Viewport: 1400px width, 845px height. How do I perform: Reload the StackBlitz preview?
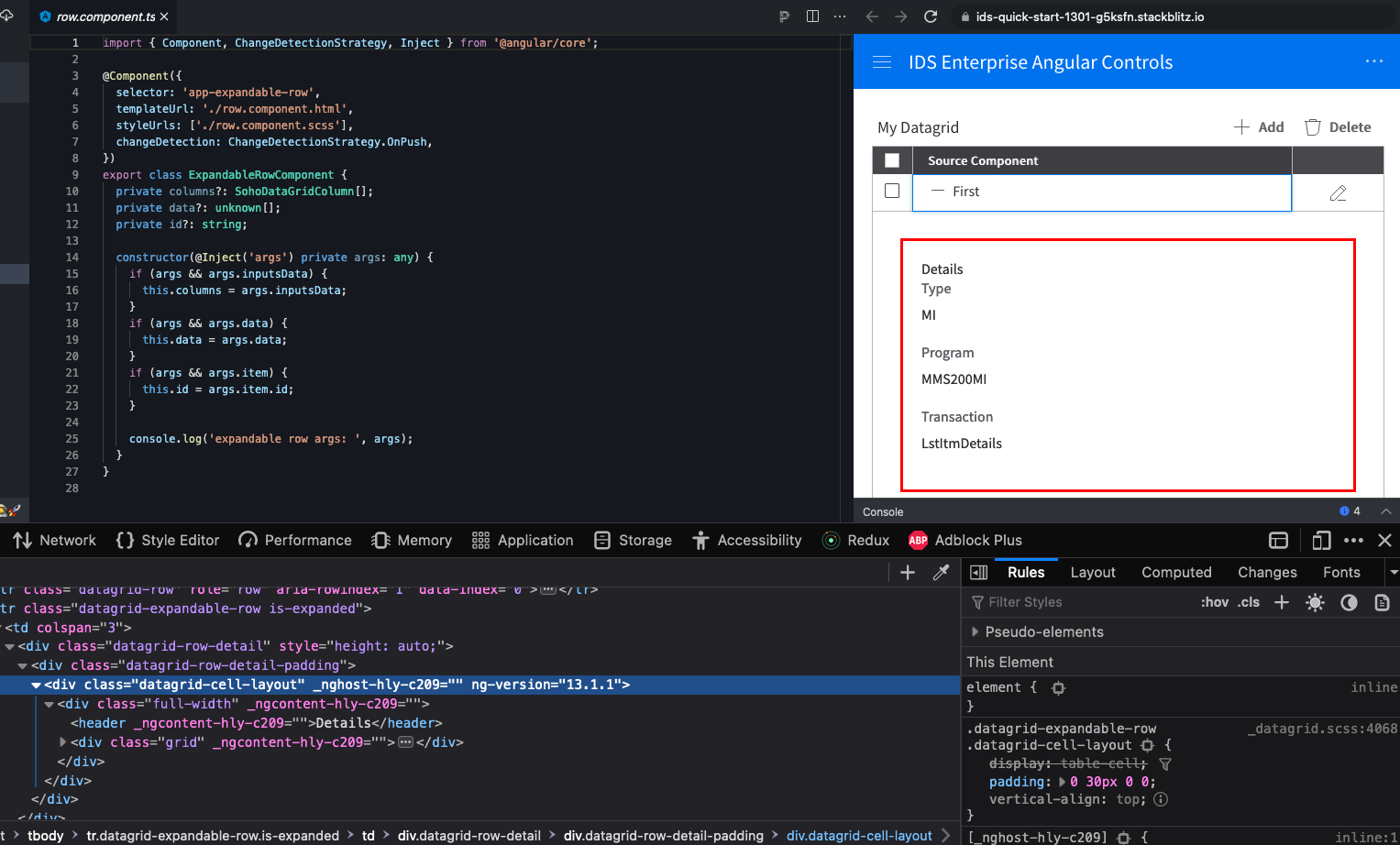coord(931,16)
